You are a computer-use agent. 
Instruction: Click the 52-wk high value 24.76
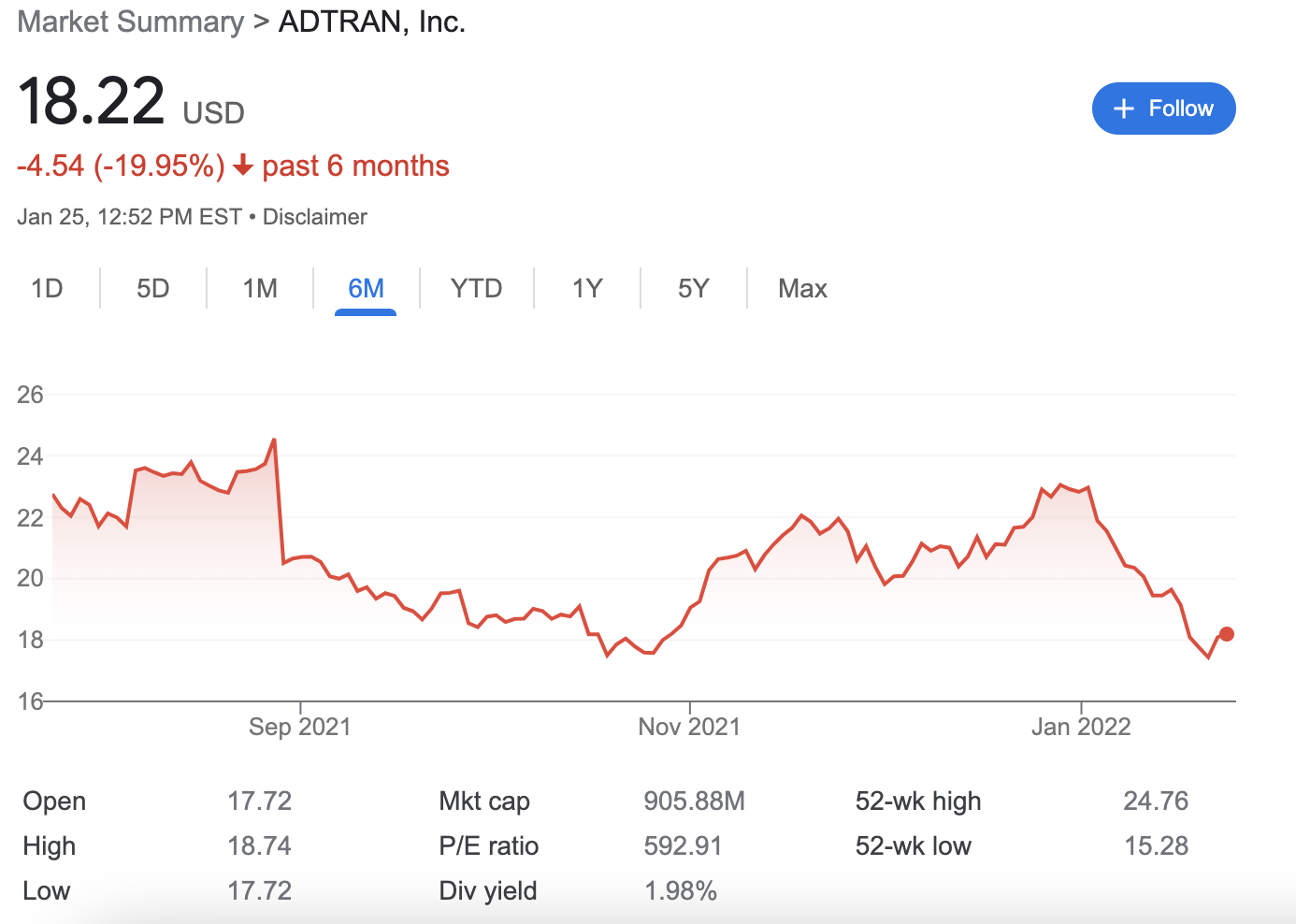[x=1156, y=801]
